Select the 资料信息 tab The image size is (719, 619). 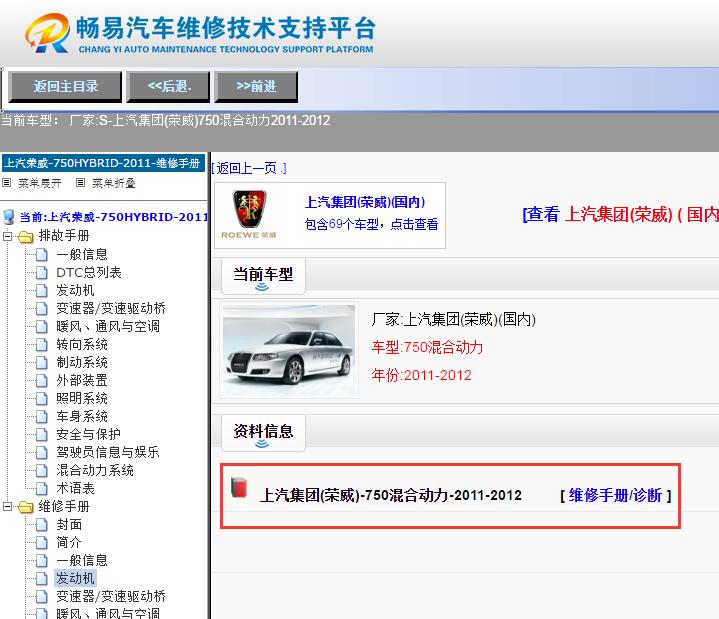263,432
